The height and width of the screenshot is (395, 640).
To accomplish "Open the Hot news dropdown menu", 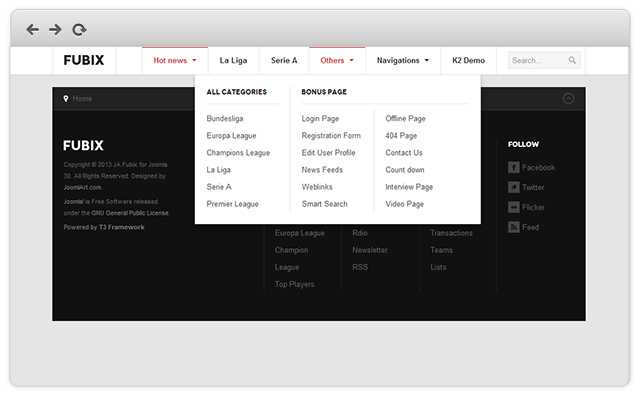I will tap(175, 60).
